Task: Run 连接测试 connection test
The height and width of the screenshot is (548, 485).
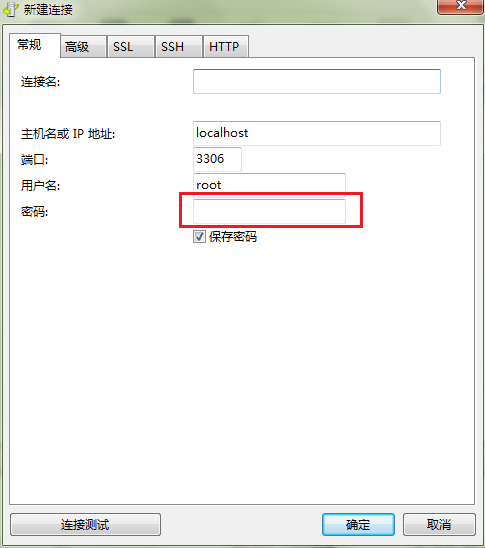Action: click(x=85, y=524)
